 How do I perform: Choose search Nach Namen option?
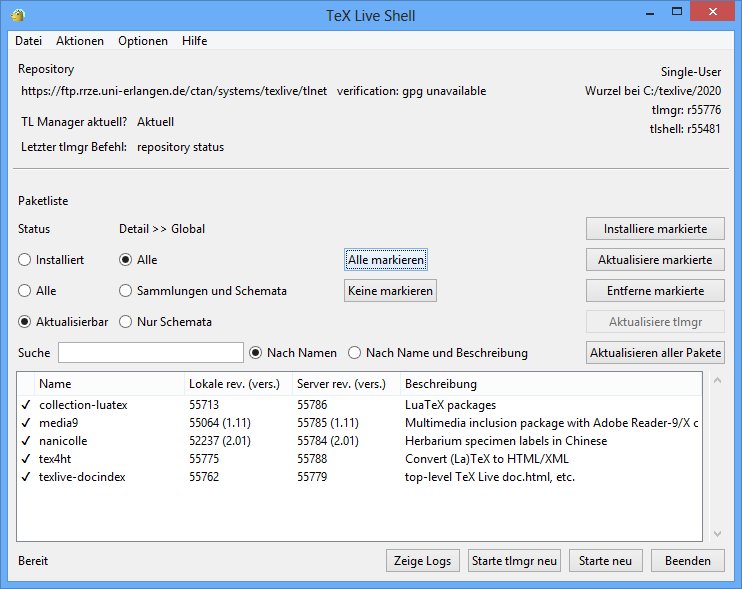[256, 352]
